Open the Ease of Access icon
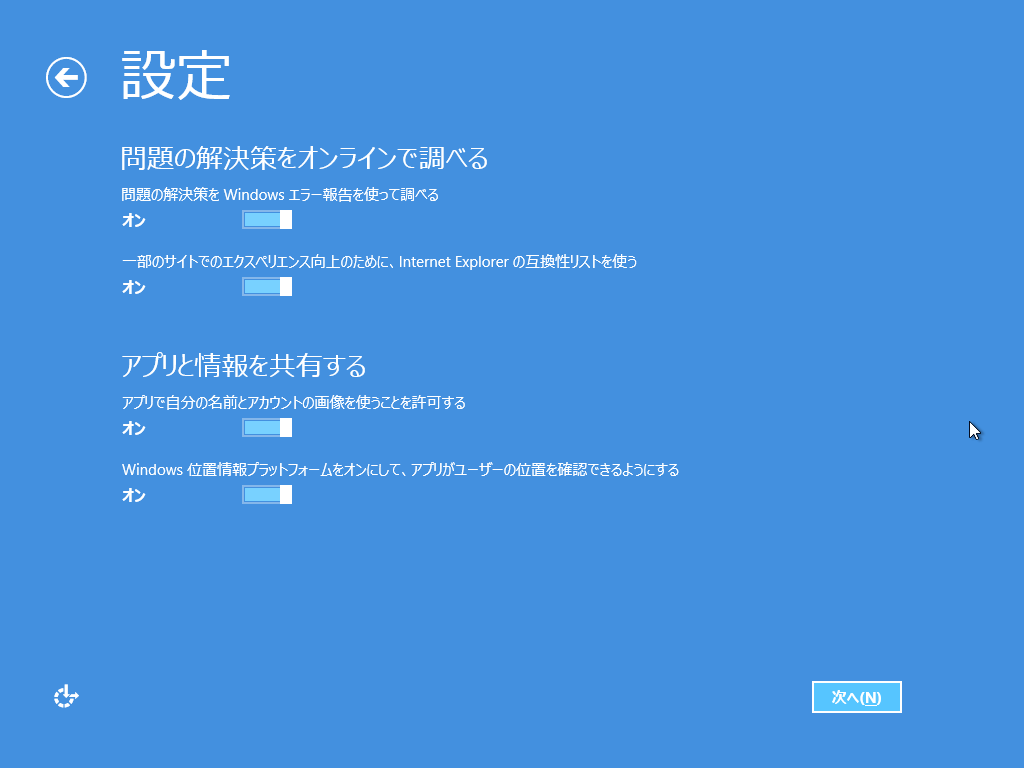The width and height of the screenshot is (1024, 768). pos(66,697)
